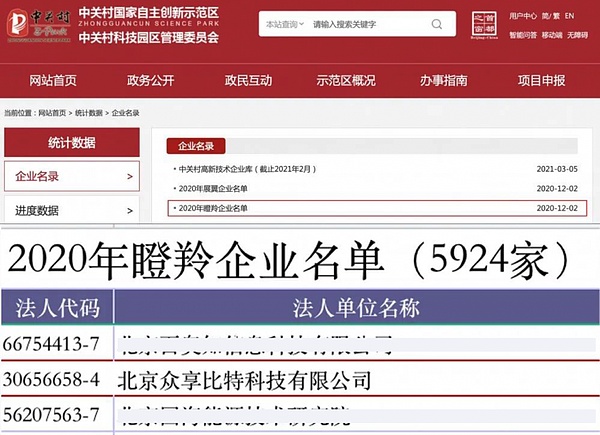Image resolution: width=600 pixels, height=435 pixels.
Task: Open 无障碍 accessibility link
Action: (577, 35)
